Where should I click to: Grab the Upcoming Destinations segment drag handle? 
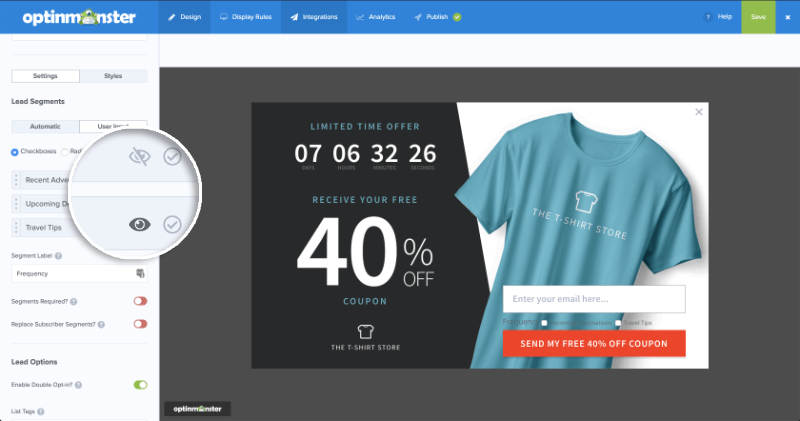pyautogui.click(x=16, y=204)
